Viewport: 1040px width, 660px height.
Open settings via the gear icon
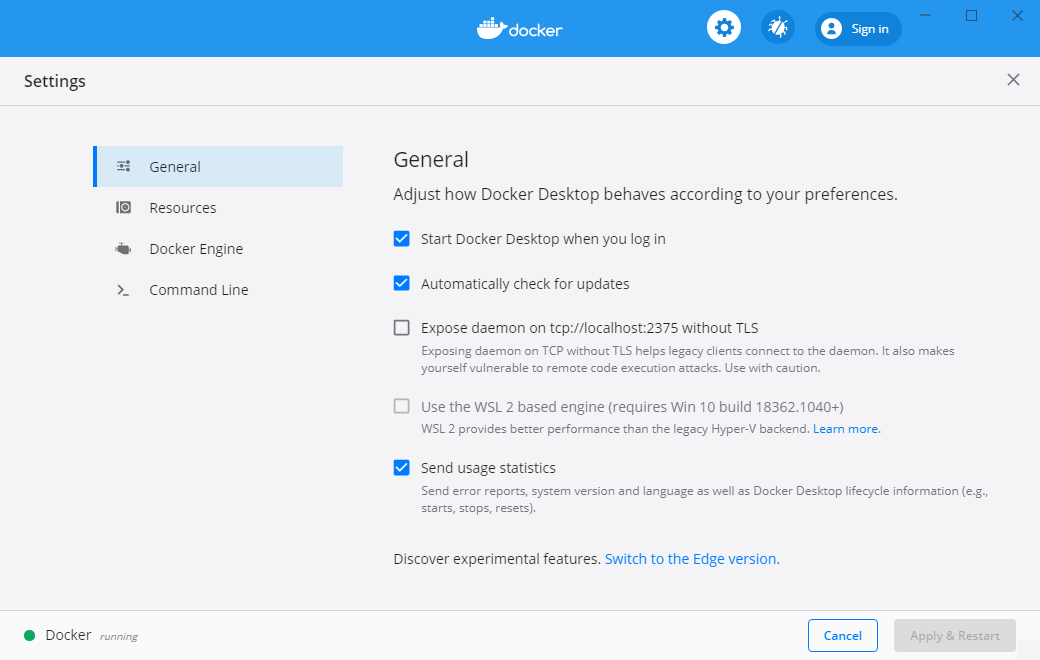coord(724,28)
